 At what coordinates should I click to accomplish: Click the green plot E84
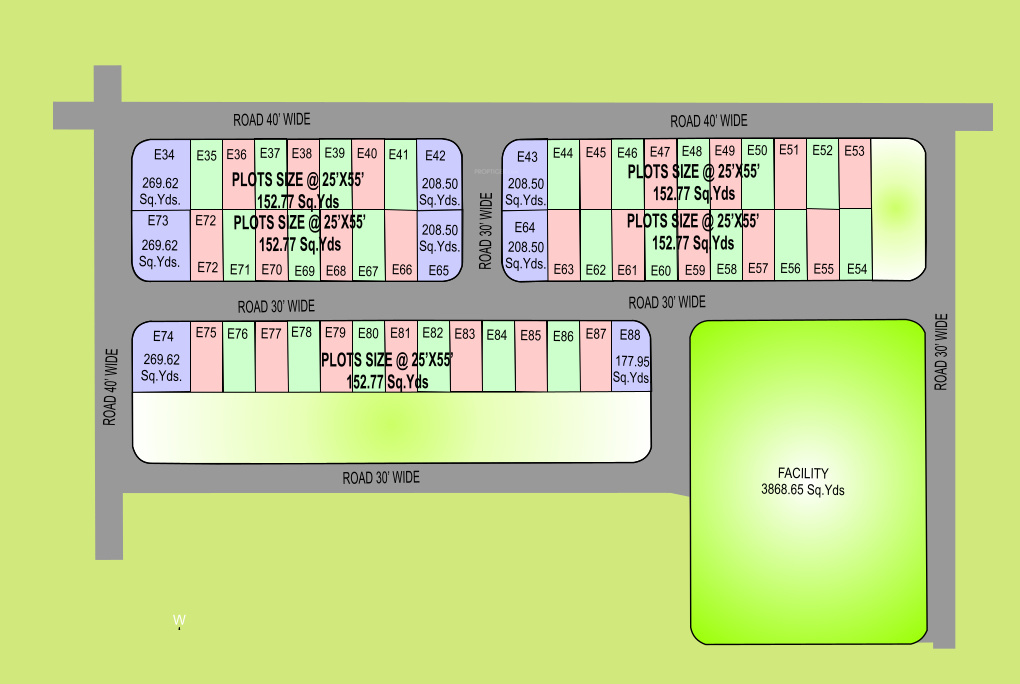(x=498, y=356)
